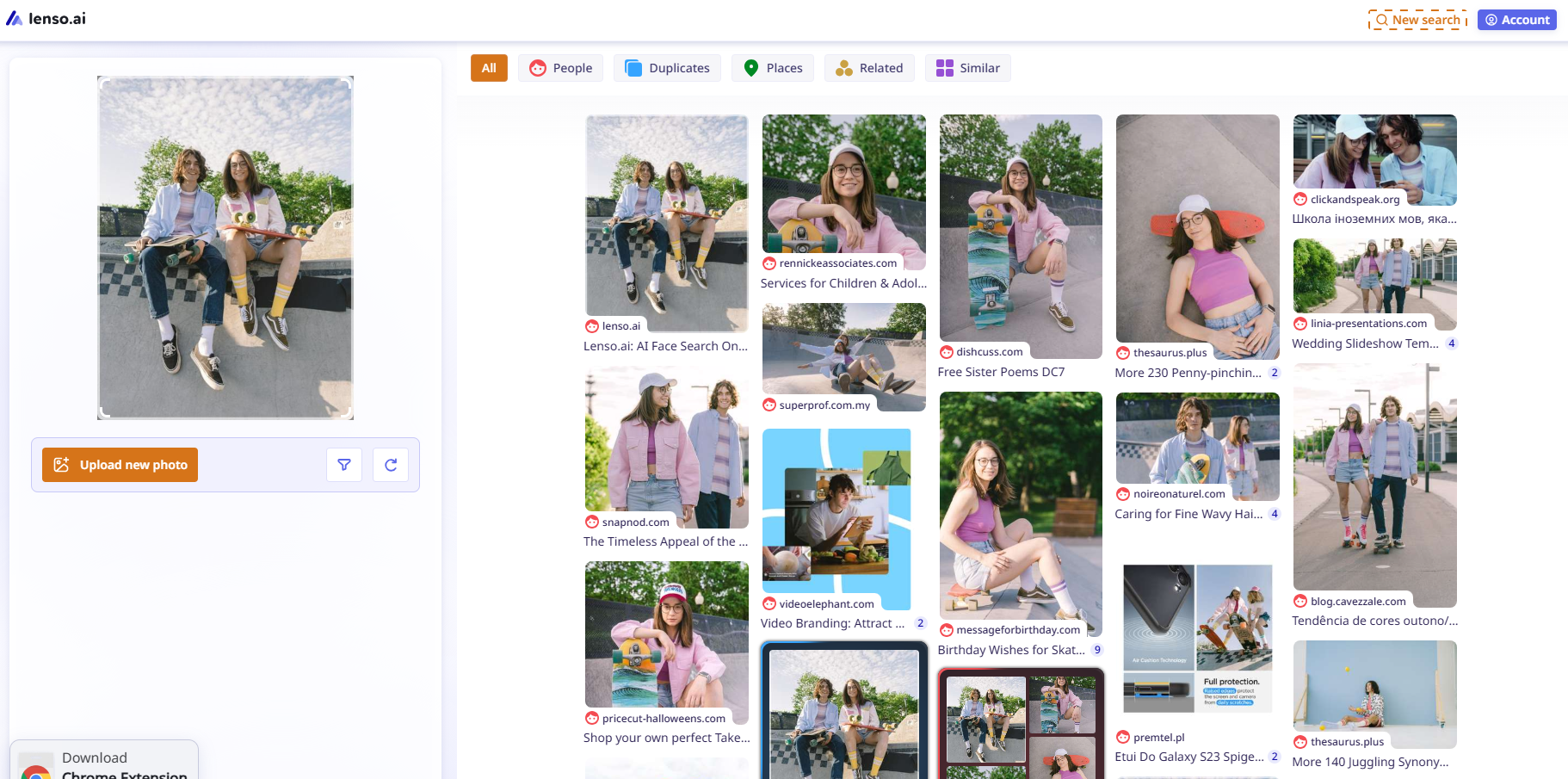Switch to the People tab
Viewport: 1568px width, 779px height.
click(560, 68)
